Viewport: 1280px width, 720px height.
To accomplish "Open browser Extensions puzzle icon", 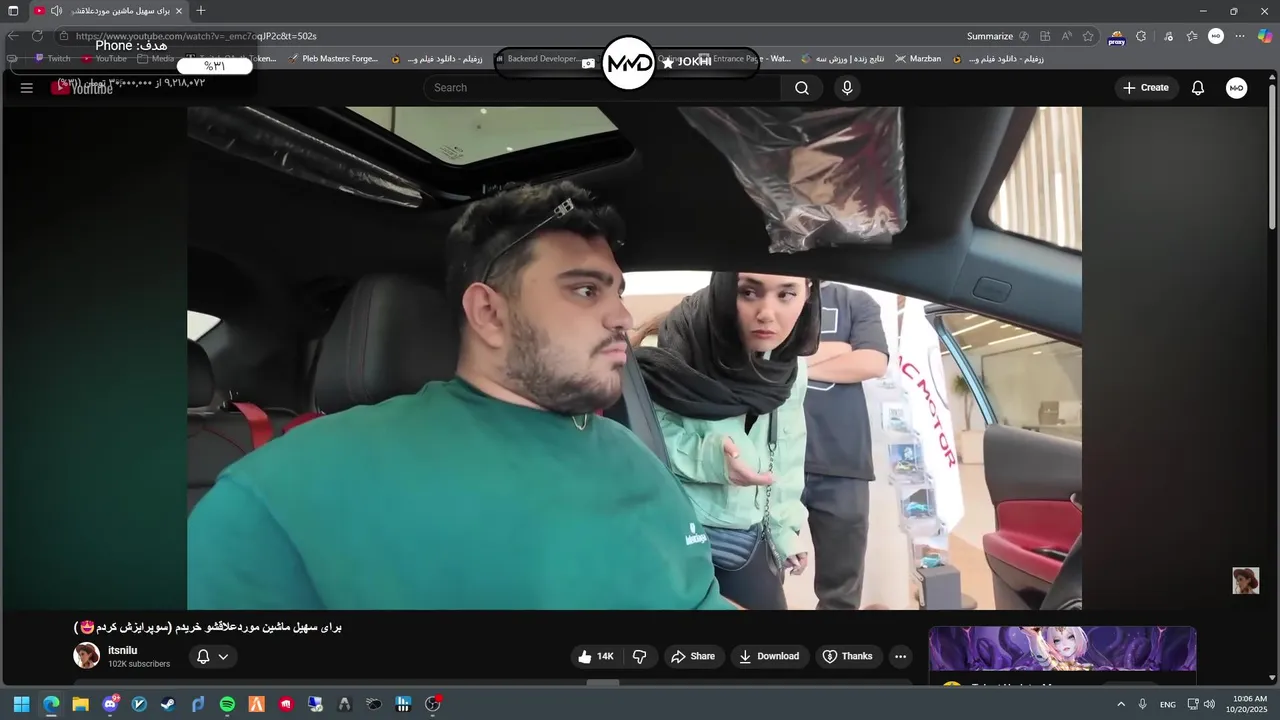I will coord(1141,36).
